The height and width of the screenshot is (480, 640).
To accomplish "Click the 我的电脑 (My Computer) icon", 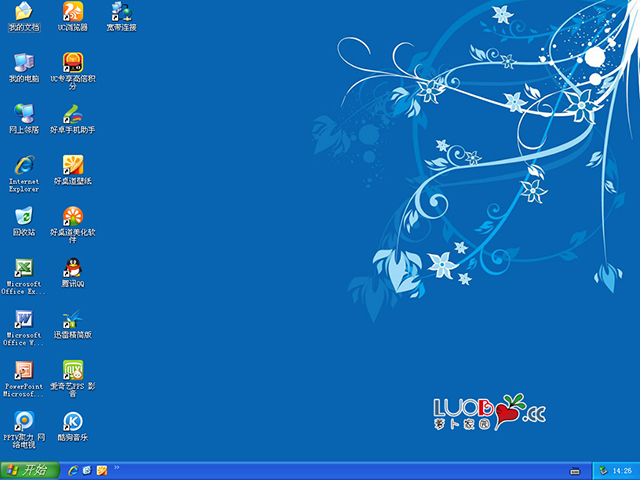I will click(x=24, y=63).
